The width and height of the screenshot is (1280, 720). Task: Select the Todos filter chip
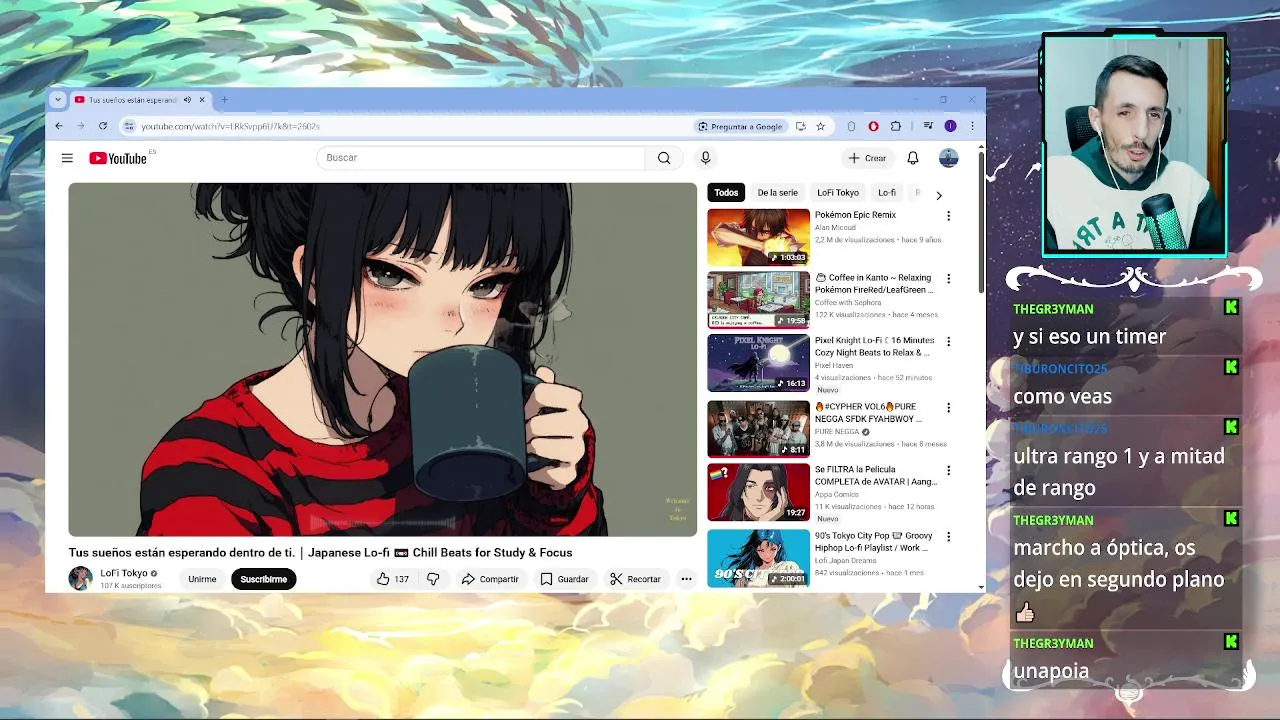(x=726, y=192)
